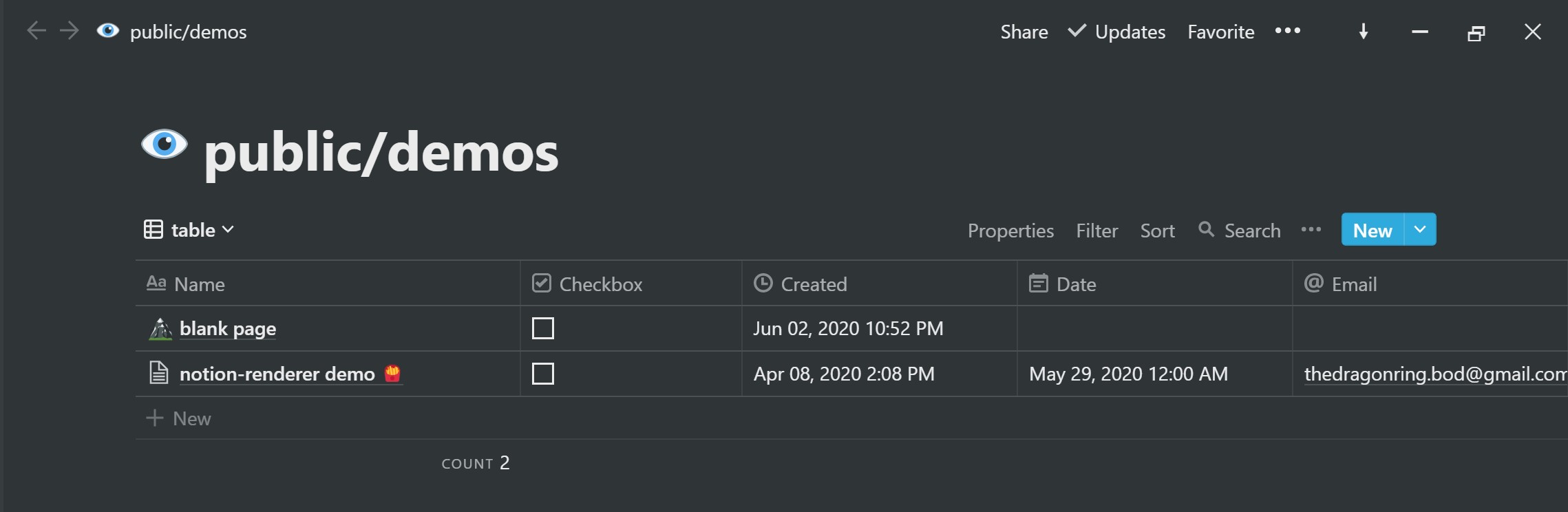Open the Filter menu
The height and width of the screenshot is (512, 1568).
[x=1097, y=231]
